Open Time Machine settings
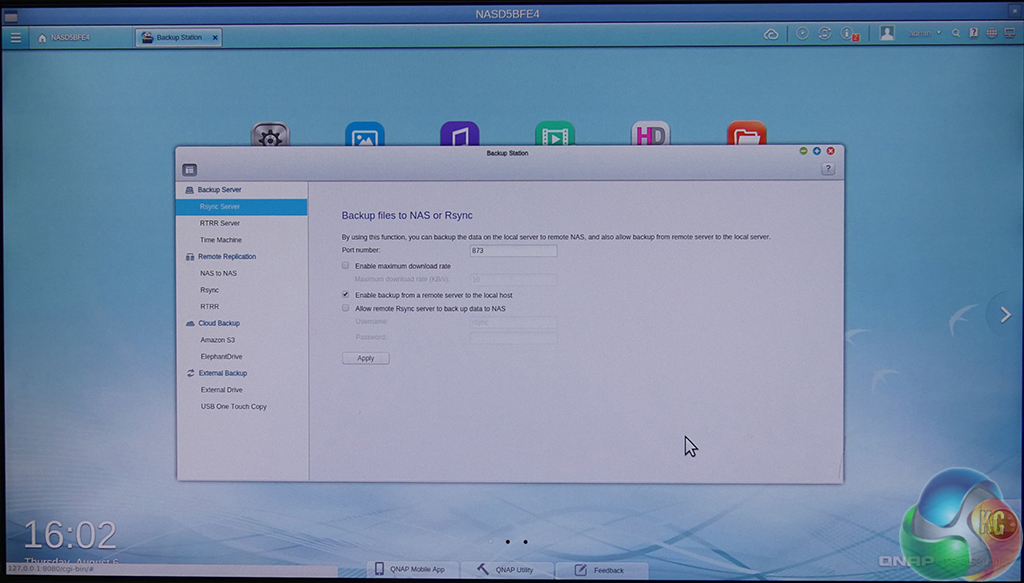 coord(221,240)
